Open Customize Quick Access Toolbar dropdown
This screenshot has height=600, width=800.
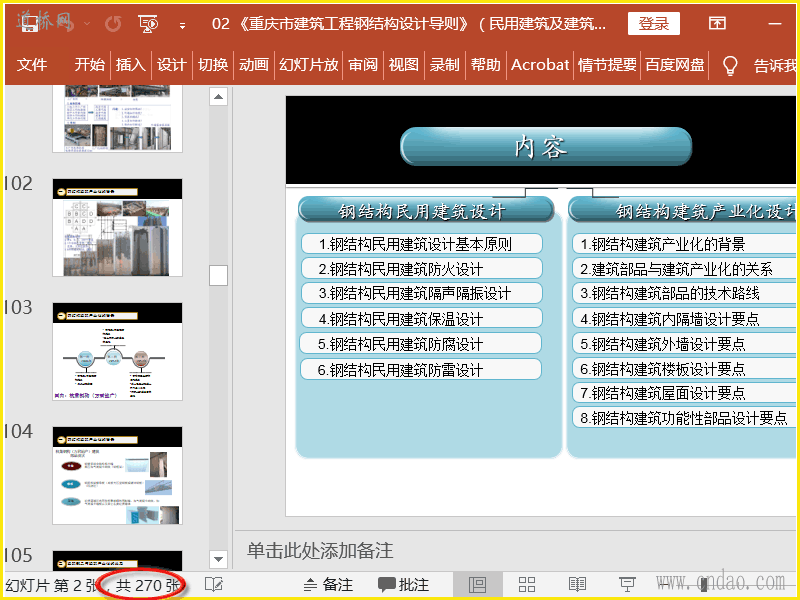182,26
